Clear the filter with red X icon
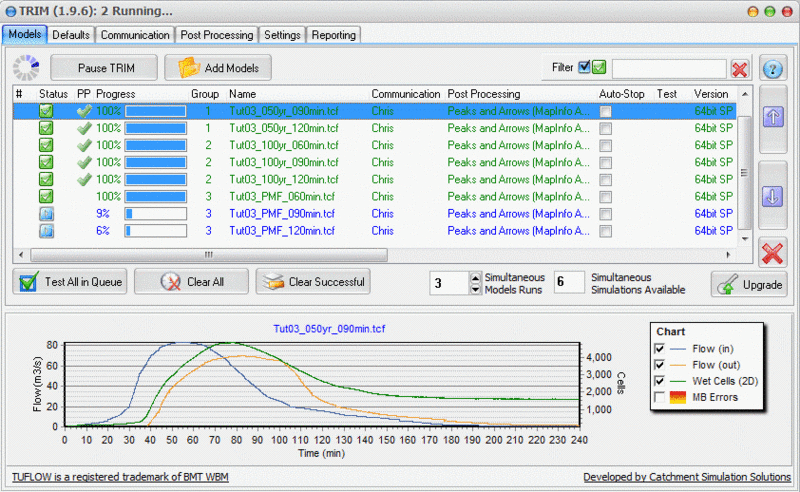Screen dimensions: 800x492 point(739,68)
